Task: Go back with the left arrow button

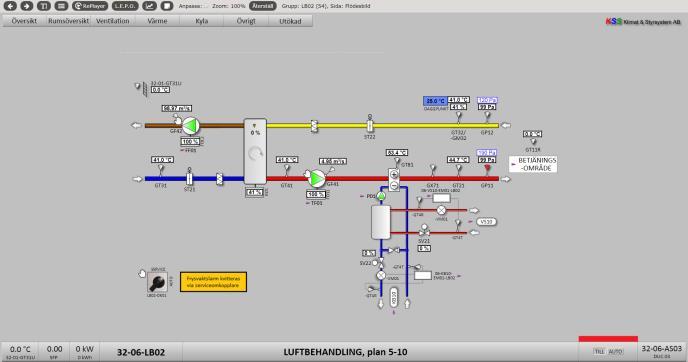Action: 10,6
